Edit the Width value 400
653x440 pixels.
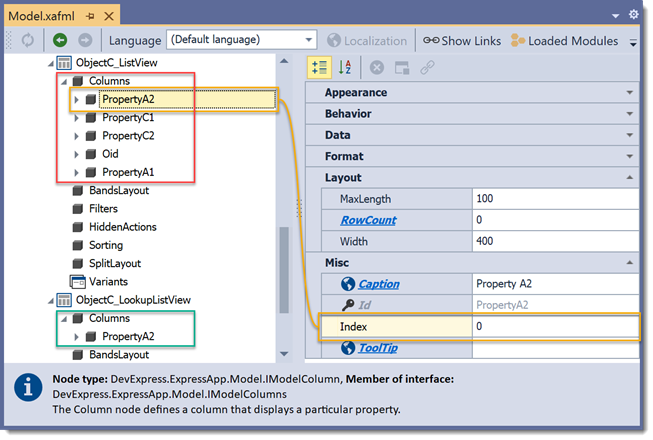pos(556,241)
